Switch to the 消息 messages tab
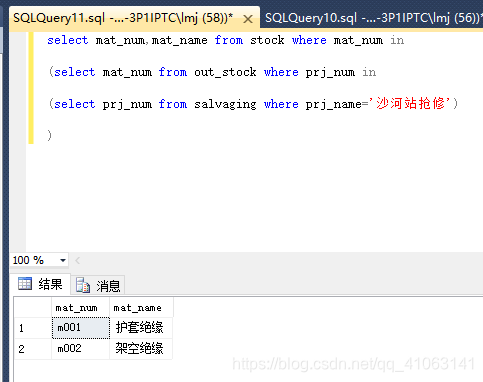The width and height of the screenshot is (483, 382). click(x=98, y=286)
